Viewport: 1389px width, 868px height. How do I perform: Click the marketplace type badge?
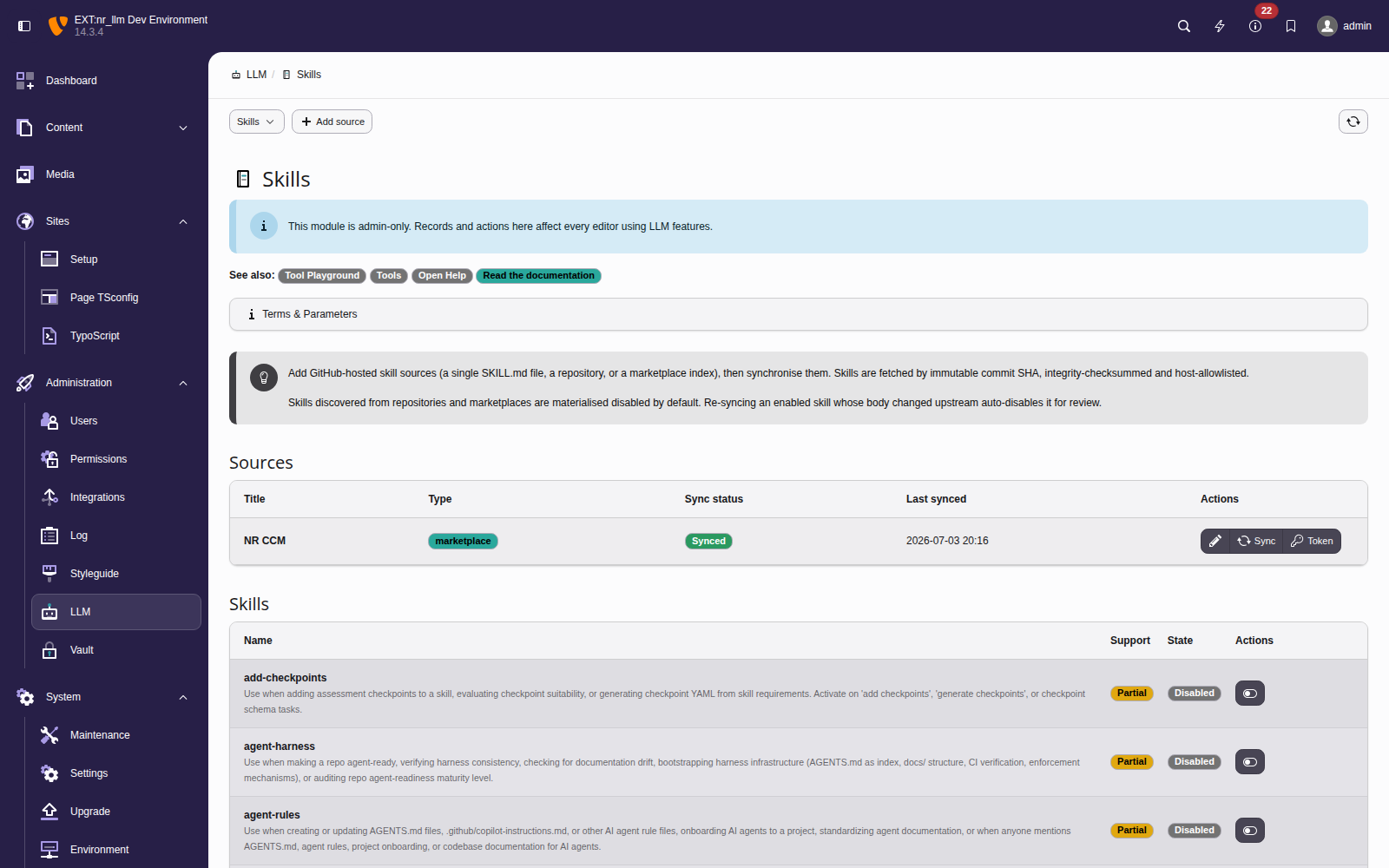click(463, 541)
